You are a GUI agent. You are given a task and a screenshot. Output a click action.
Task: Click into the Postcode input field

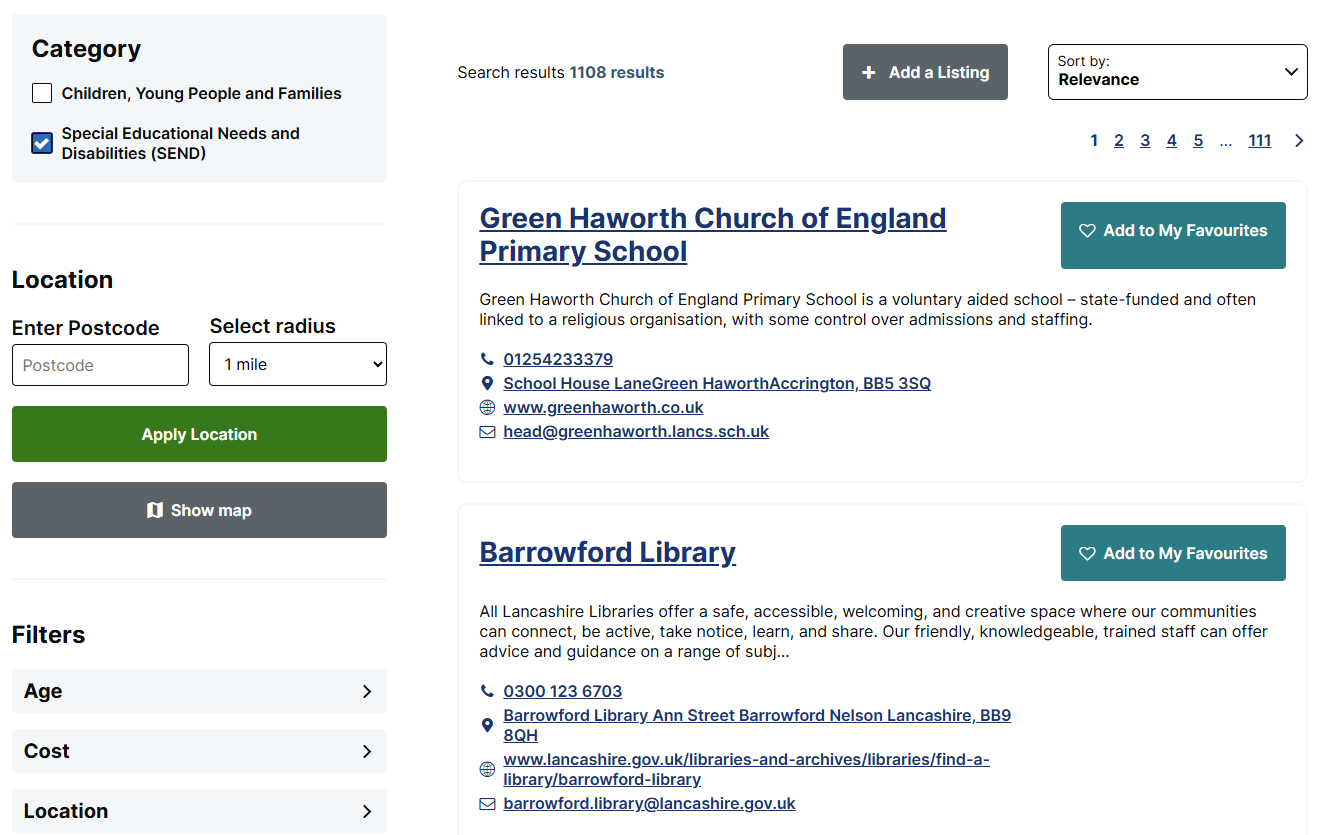[100, 365]
